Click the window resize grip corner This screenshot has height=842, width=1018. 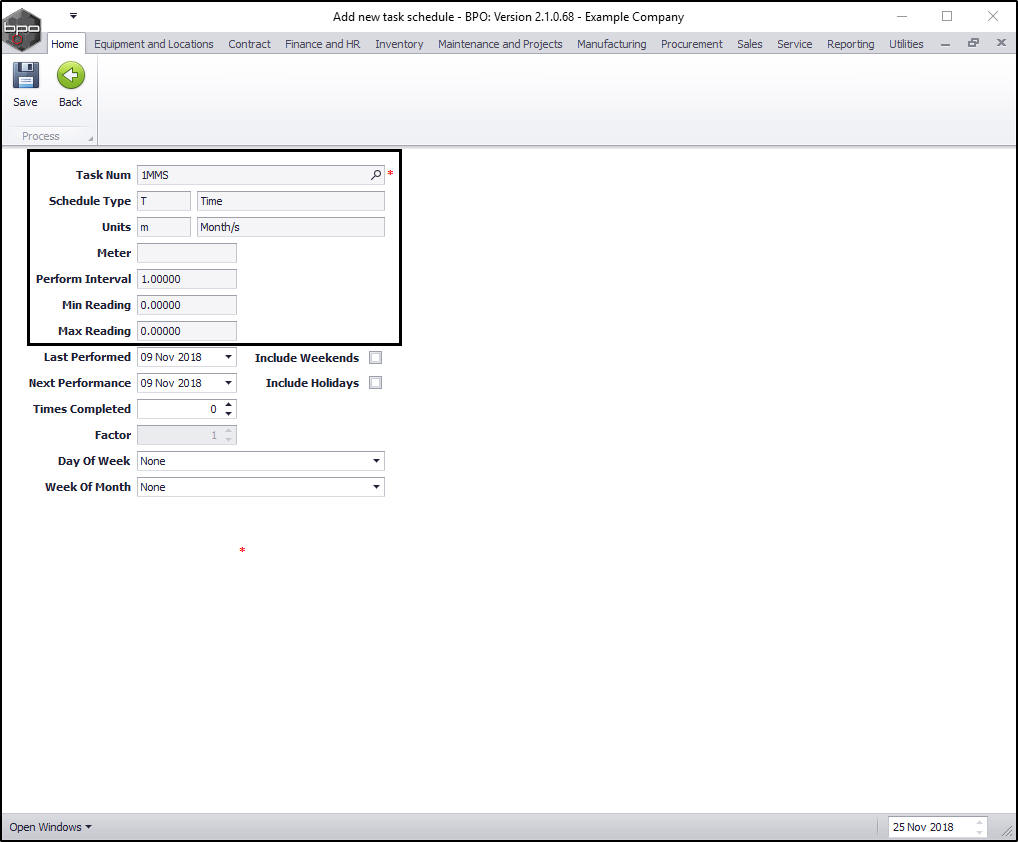click(x=1008, y=830)
